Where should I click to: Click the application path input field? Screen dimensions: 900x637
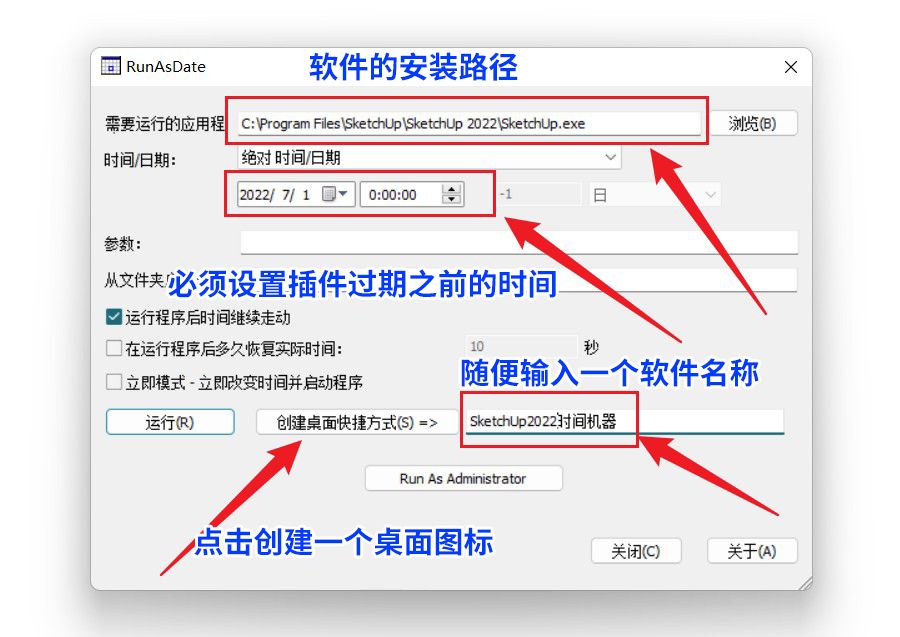[468, 123]
